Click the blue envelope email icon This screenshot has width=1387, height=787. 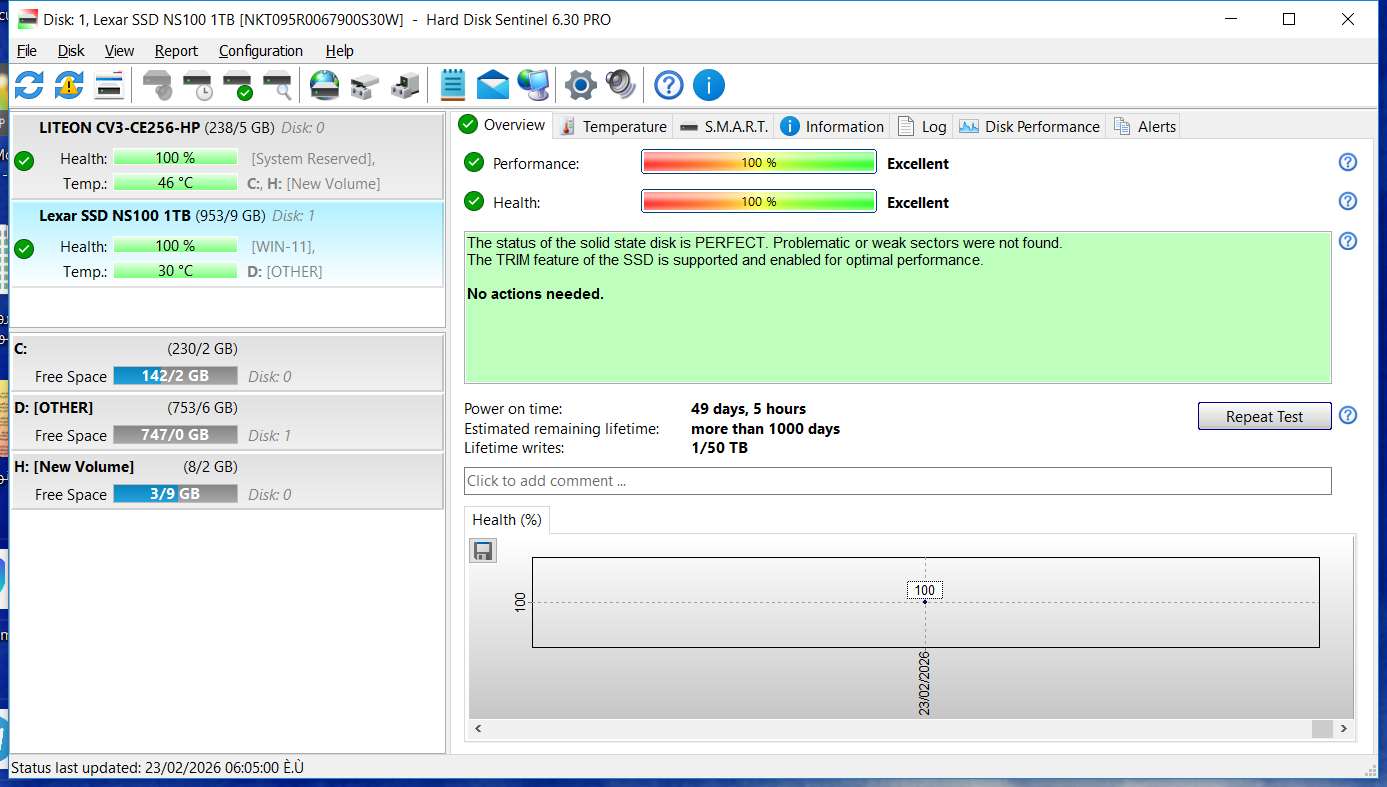pos(493,85)
